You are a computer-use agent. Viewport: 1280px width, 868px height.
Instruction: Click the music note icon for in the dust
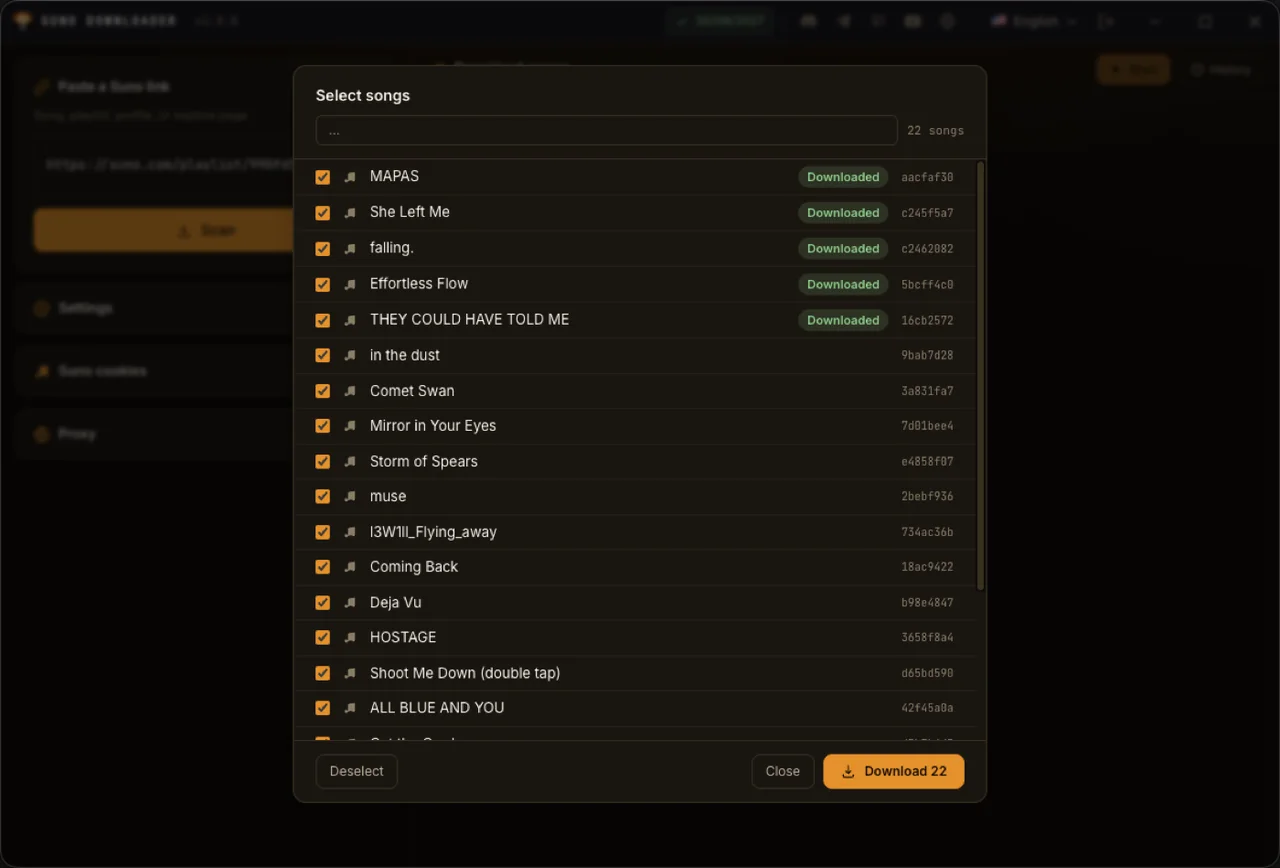[x=350, y=356]
